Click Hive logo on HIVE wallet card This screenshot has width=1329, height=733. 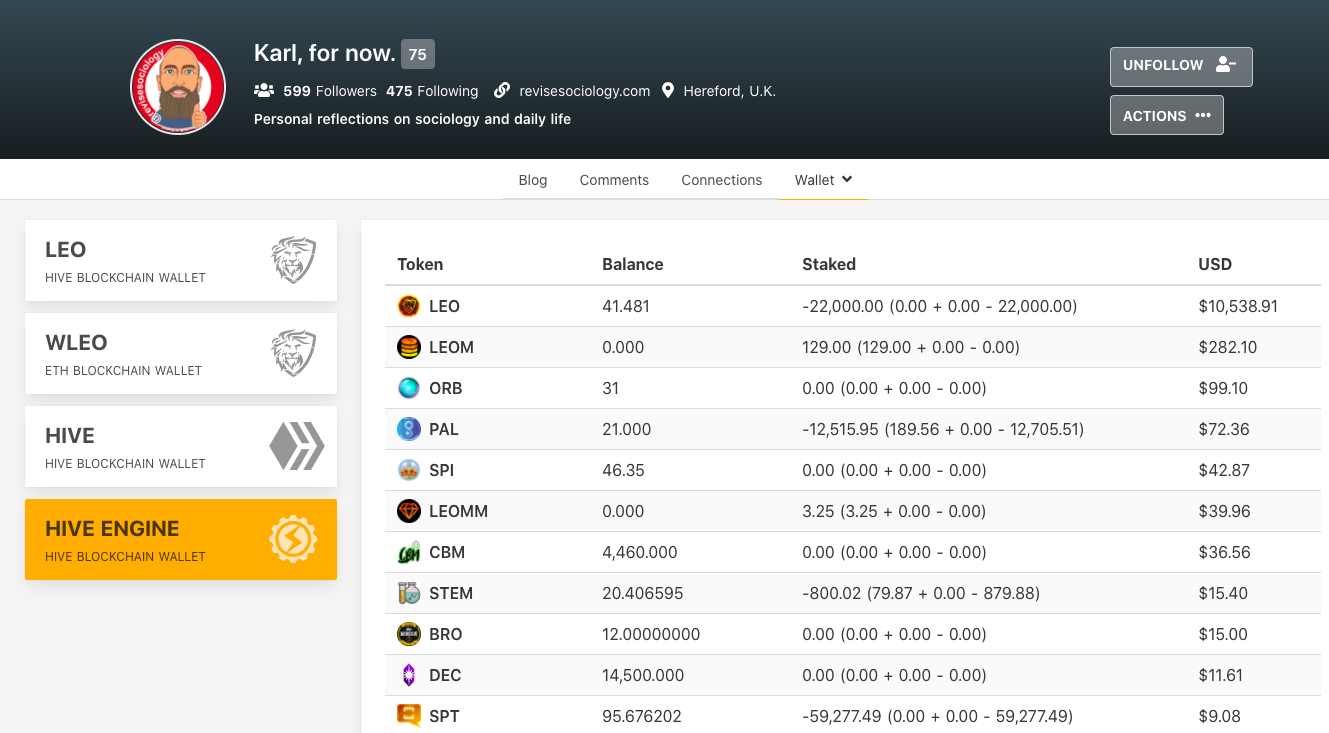point(297,446)
